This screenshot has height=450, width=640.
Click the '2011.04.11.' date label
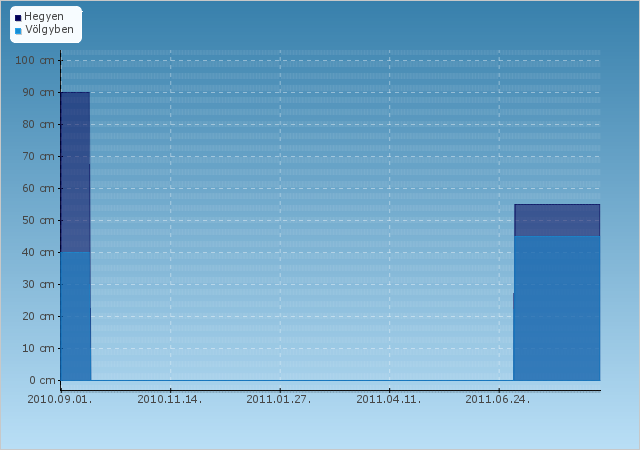pyautogui.click(x=389, y=399)
